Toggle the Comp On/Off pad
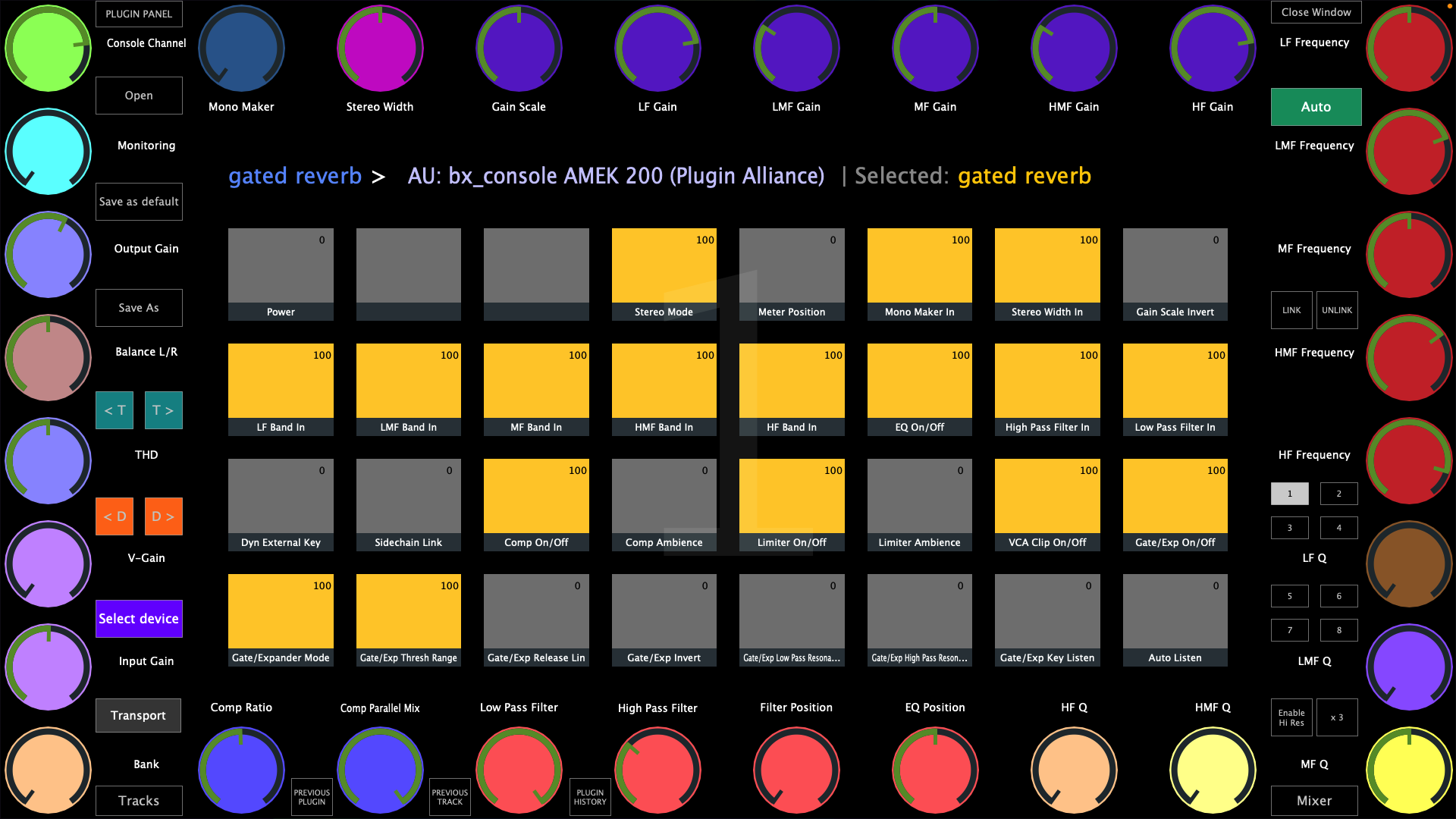 point(536,504)
